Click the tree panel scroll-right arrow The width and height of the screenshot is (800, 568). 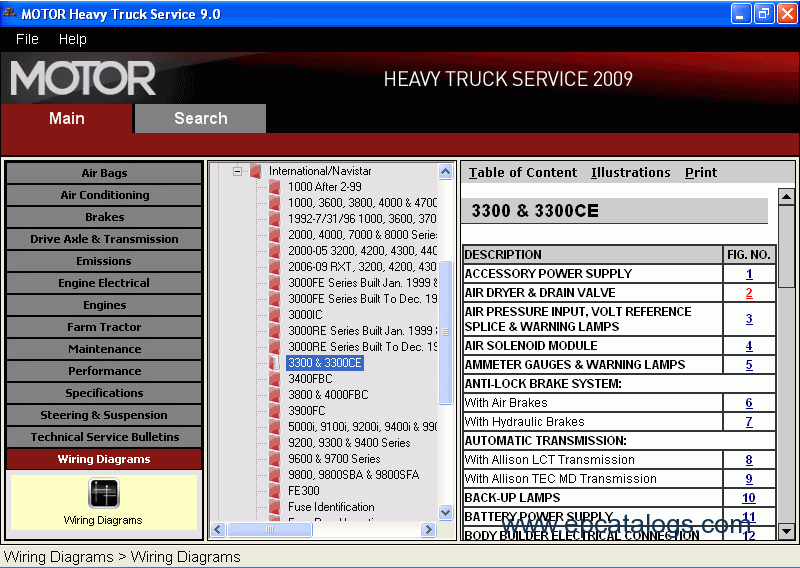coord(429,530)
